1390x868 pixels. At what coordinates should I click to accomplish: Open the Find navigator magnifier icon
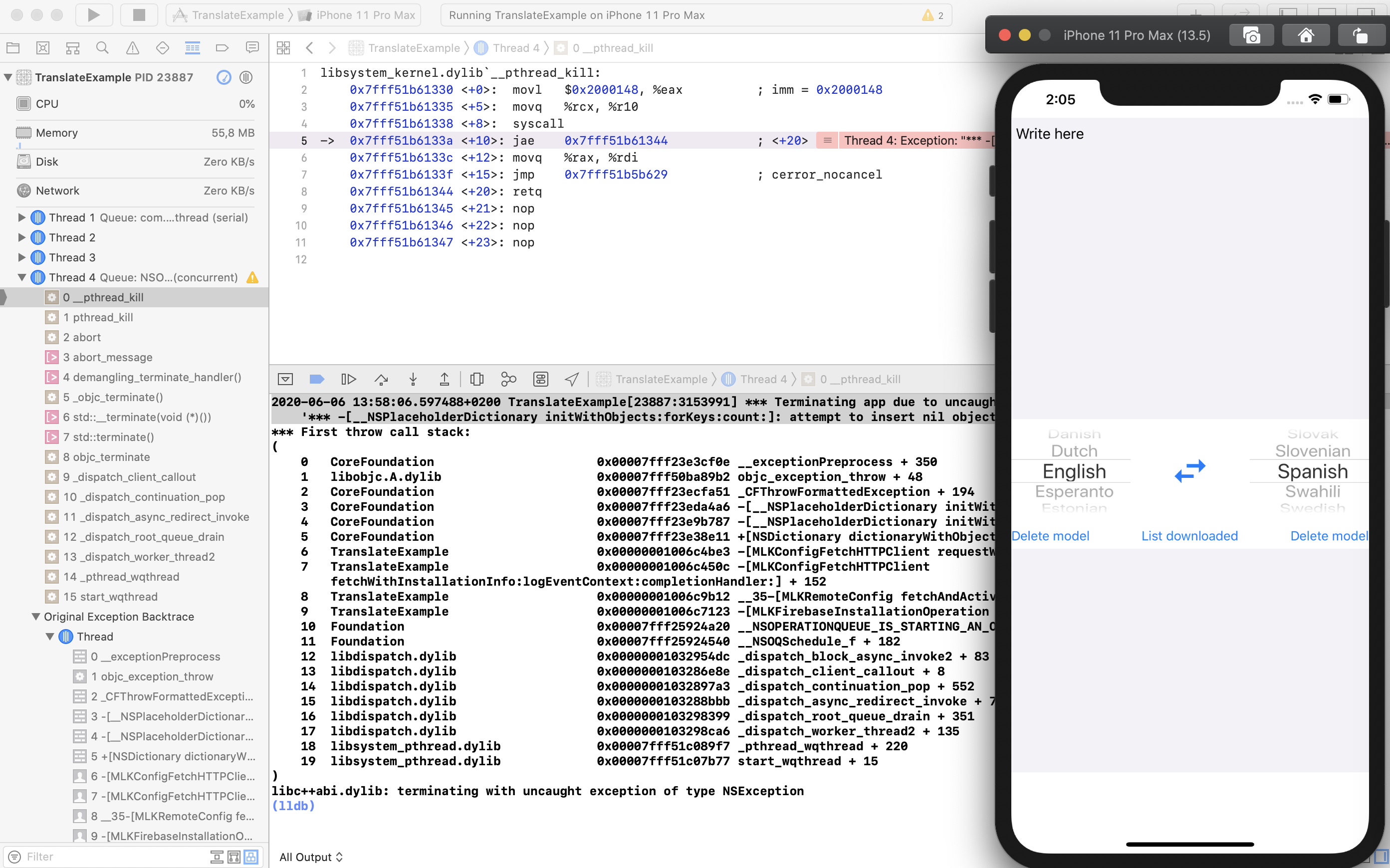point(102,48)
